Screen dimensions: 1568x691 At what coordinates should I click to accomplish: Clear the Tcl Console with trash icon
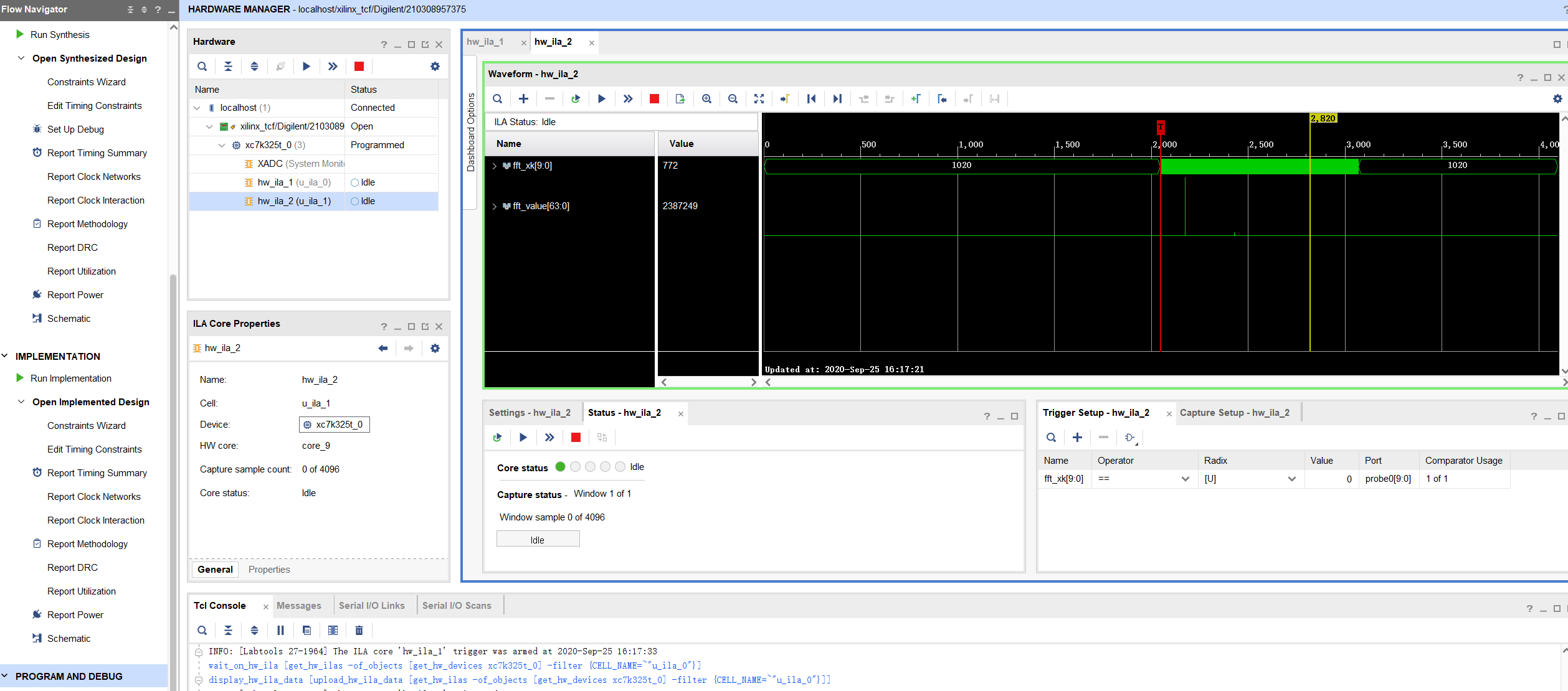click(x=359, y=631)
